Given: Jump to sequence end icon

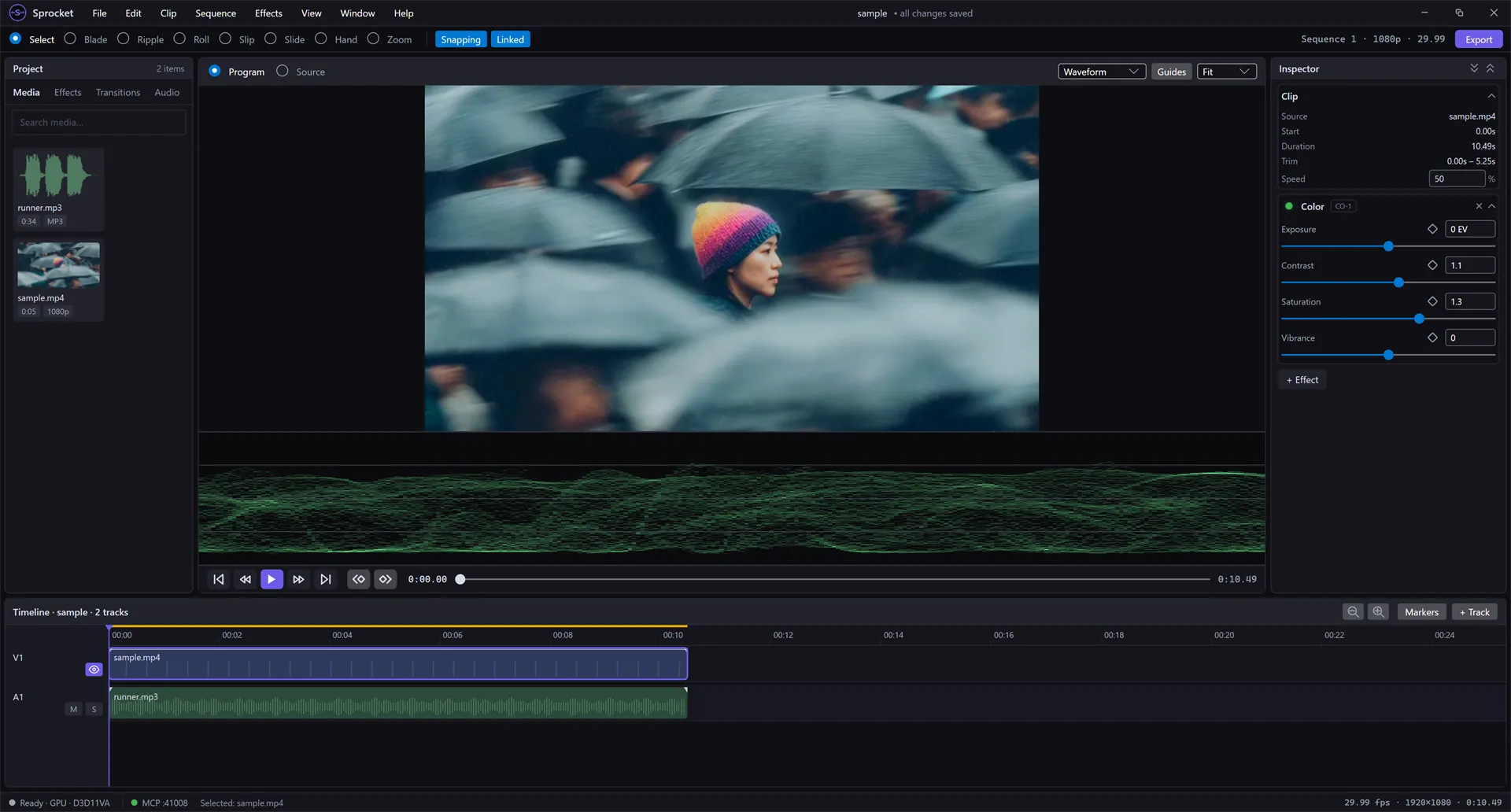Looking at the screenshot, I should pos(325,579).
